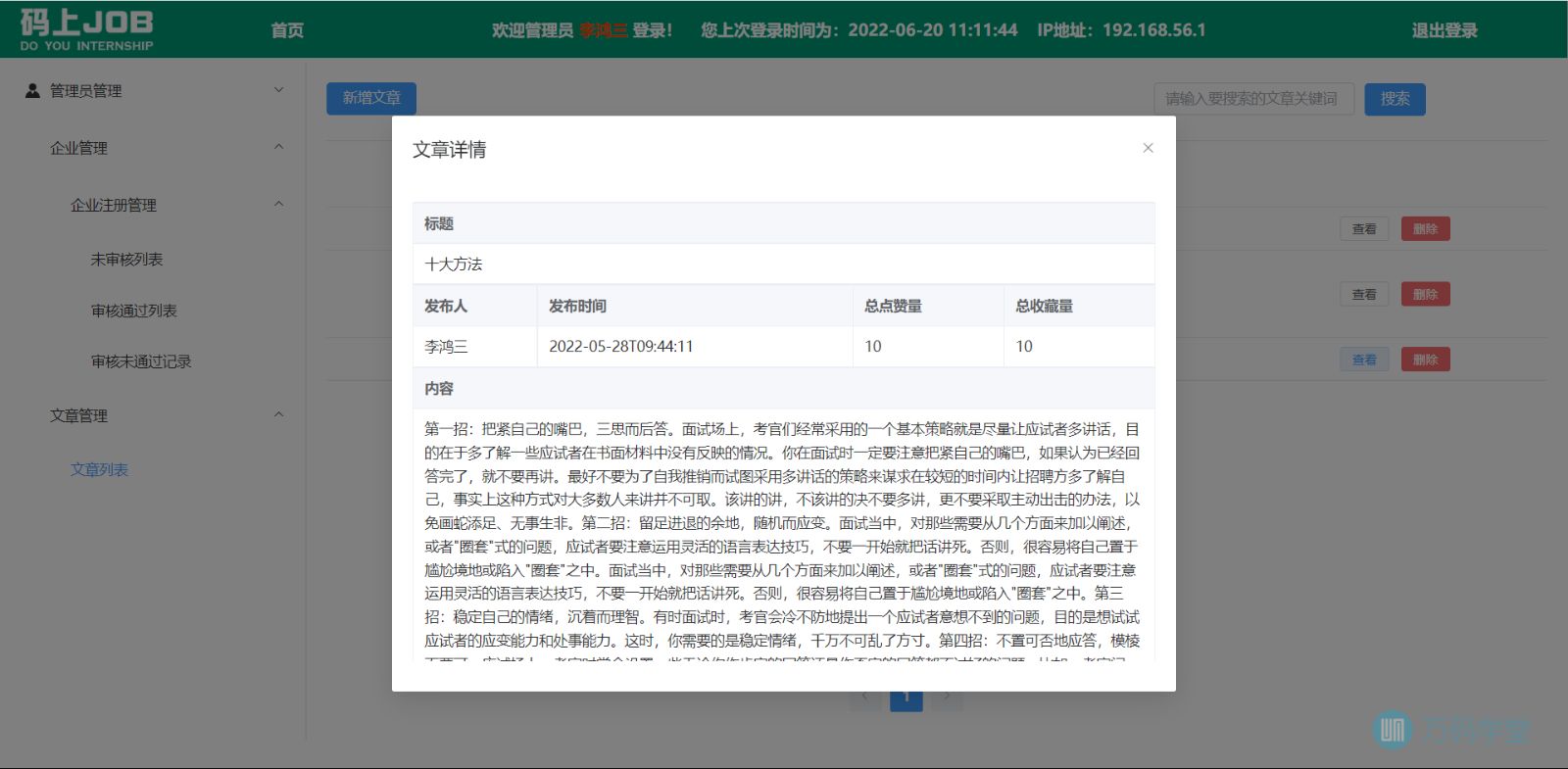Click the 文章详情 dialog title

[449, 150]
